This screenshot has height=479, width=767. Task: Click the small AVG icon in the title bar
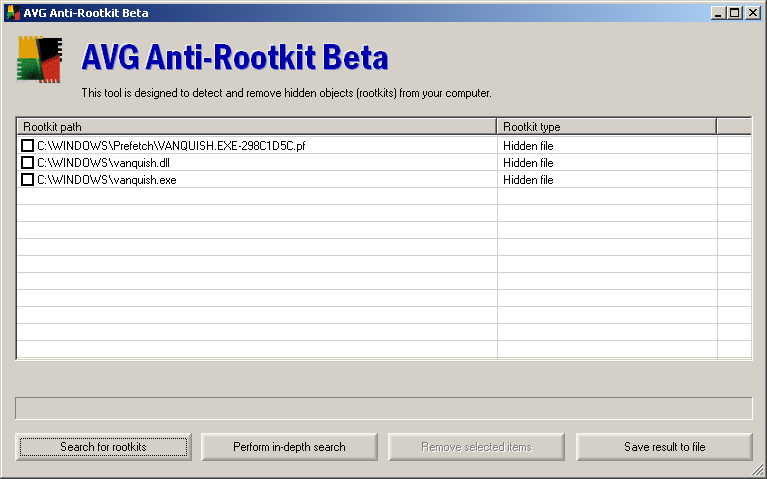[x=12, y=12]
